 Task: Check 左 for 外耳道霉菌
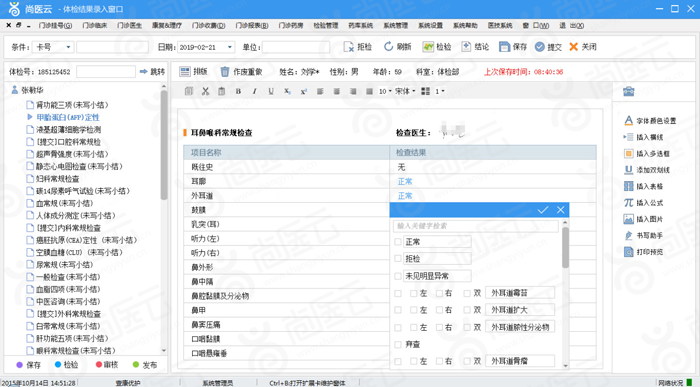414,293
